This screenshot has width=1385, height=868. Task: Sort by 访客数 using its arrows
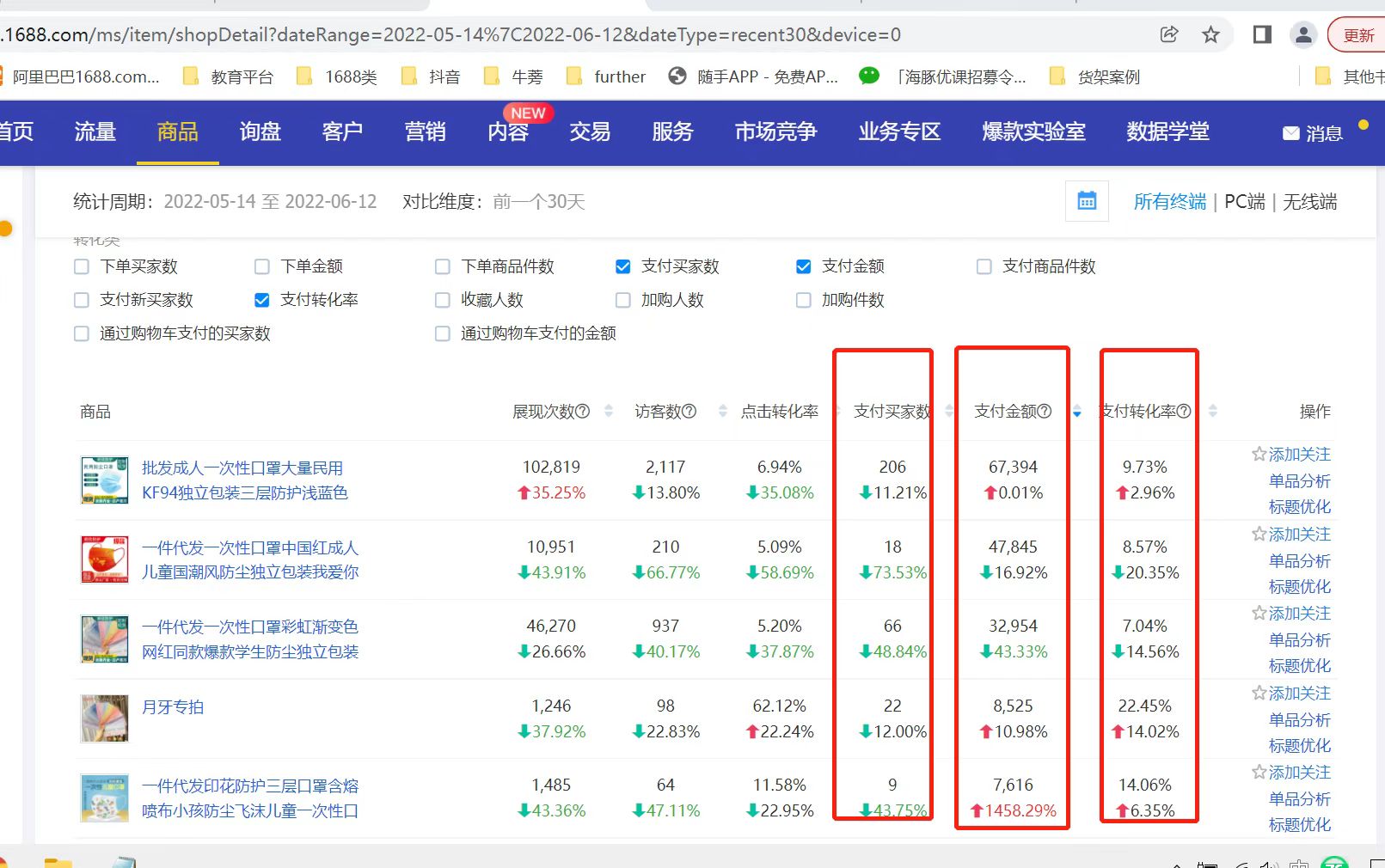(722, 412)
